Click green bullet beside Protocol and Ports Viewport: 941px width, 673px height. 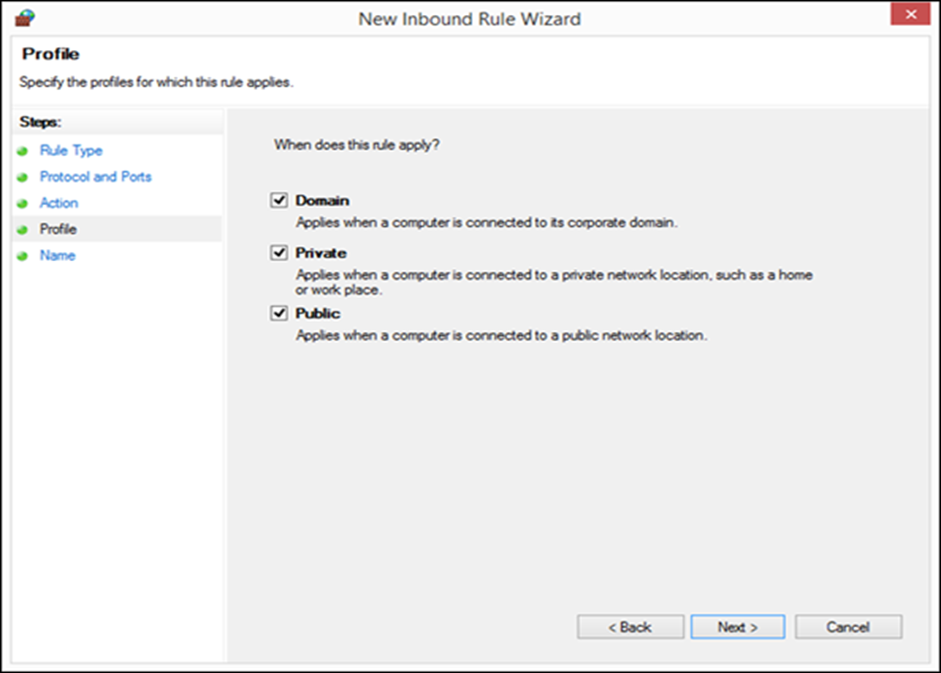[23, 178]
